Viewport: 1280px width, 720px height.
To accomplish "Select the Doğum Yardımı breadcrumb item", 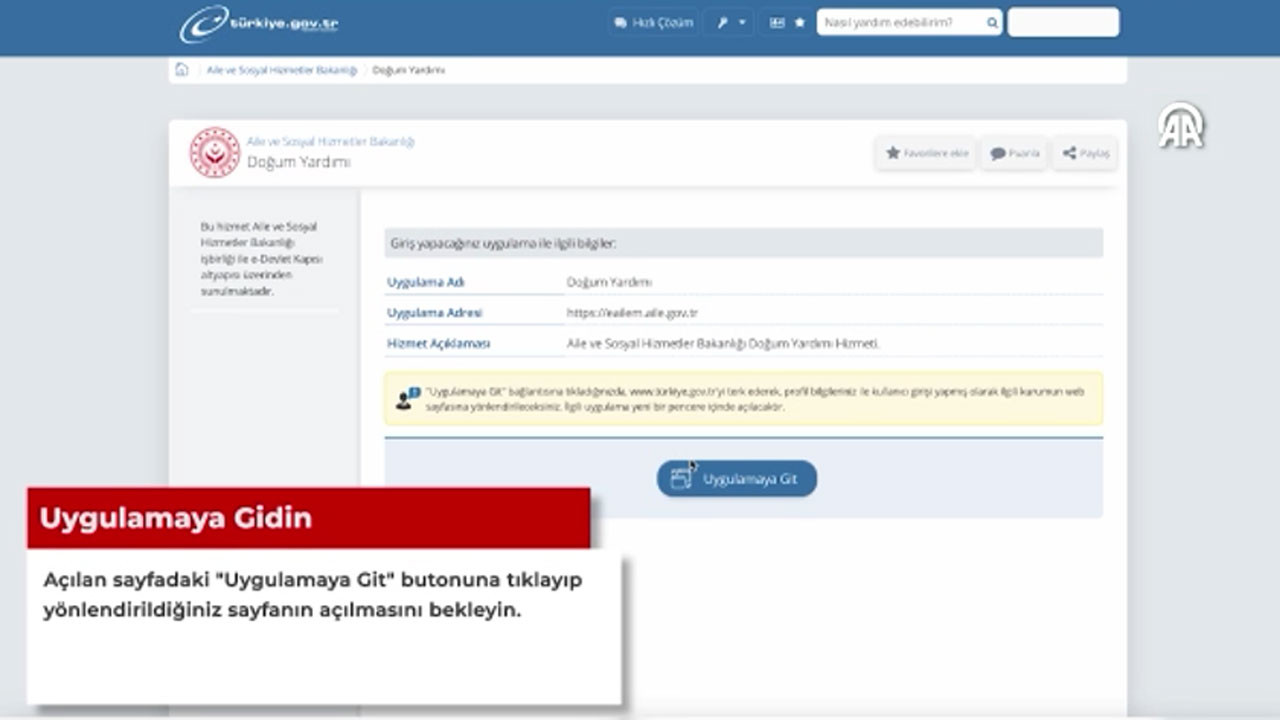I will [408, 70].
